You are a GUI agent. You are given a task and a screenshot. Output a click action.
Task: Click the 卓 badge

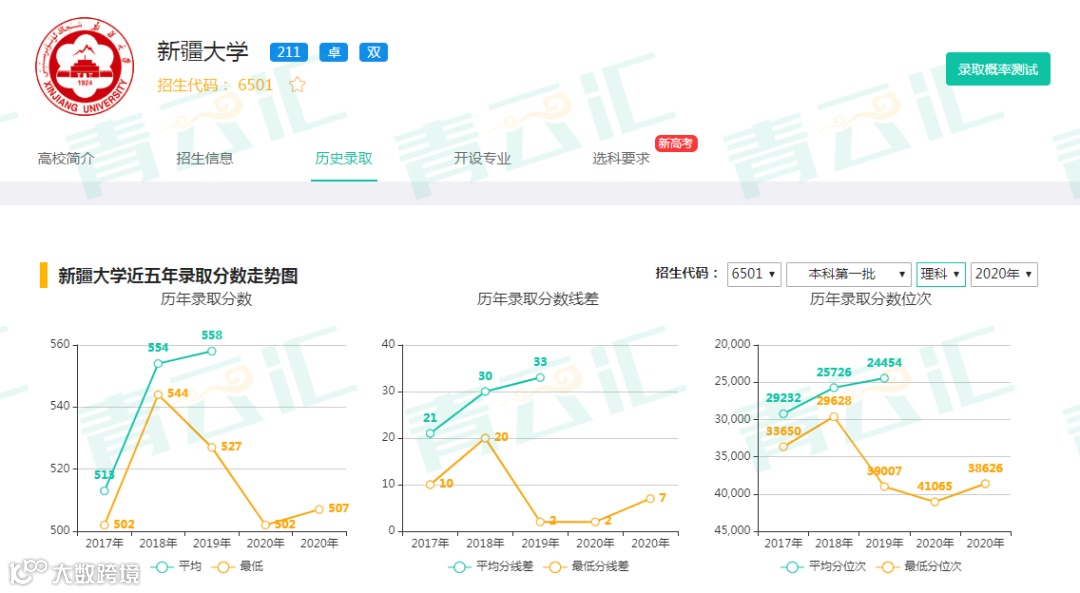pyautogui.click(x=334, y=52)
